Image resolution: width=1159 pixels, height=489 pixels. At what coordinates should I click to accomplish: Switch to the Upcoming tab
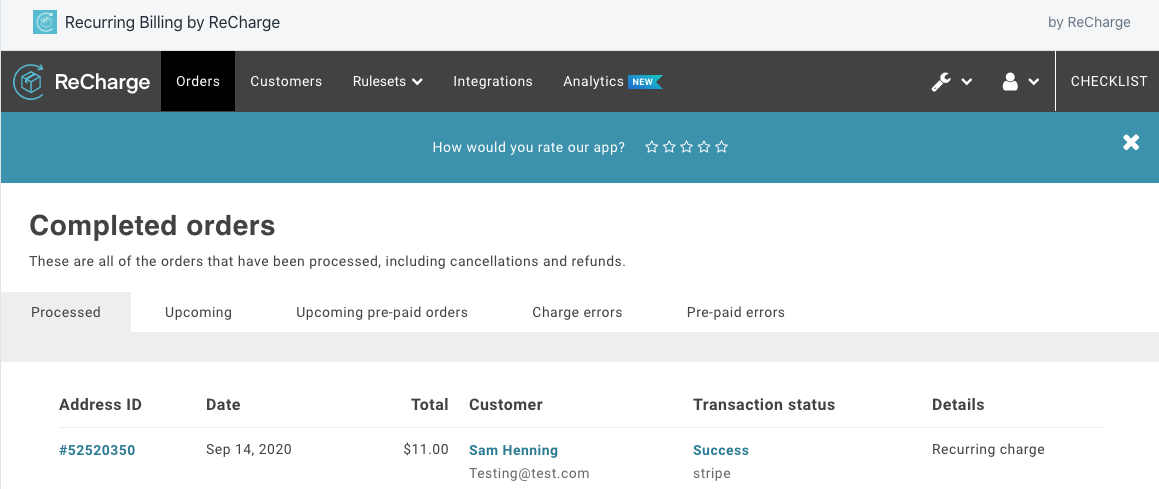pos(198,313)
